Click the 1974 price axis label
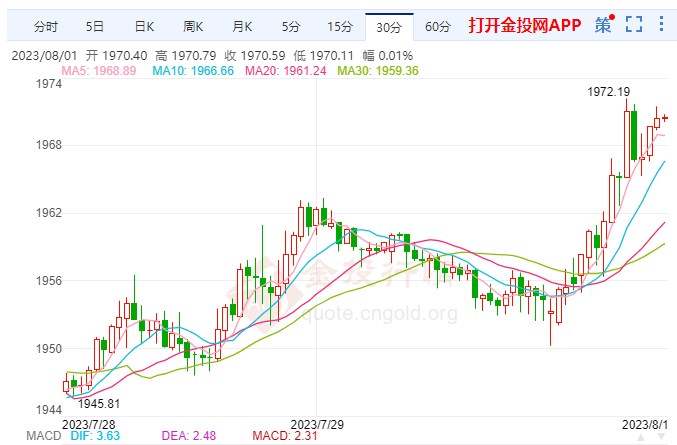Viewport: 677px width, 445px height. click(49, 84)
